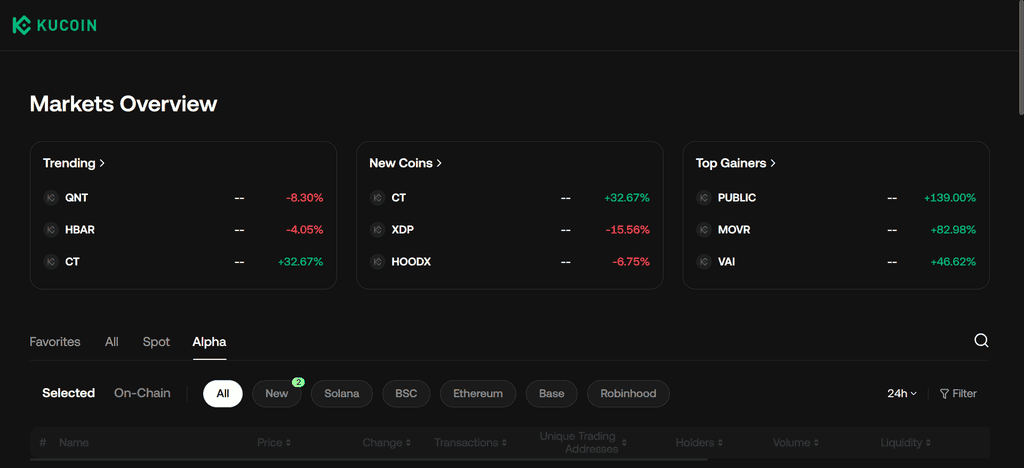Click the PUBLIC coin icon

704,198
